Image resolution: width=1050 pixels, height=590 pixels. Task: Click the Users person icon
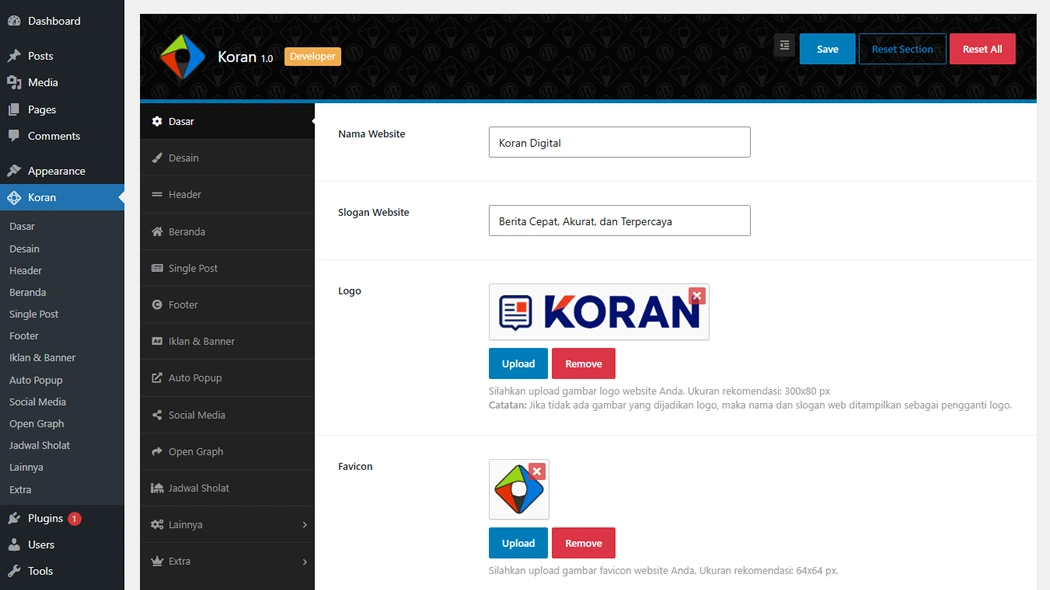click(x=14, y=544)
